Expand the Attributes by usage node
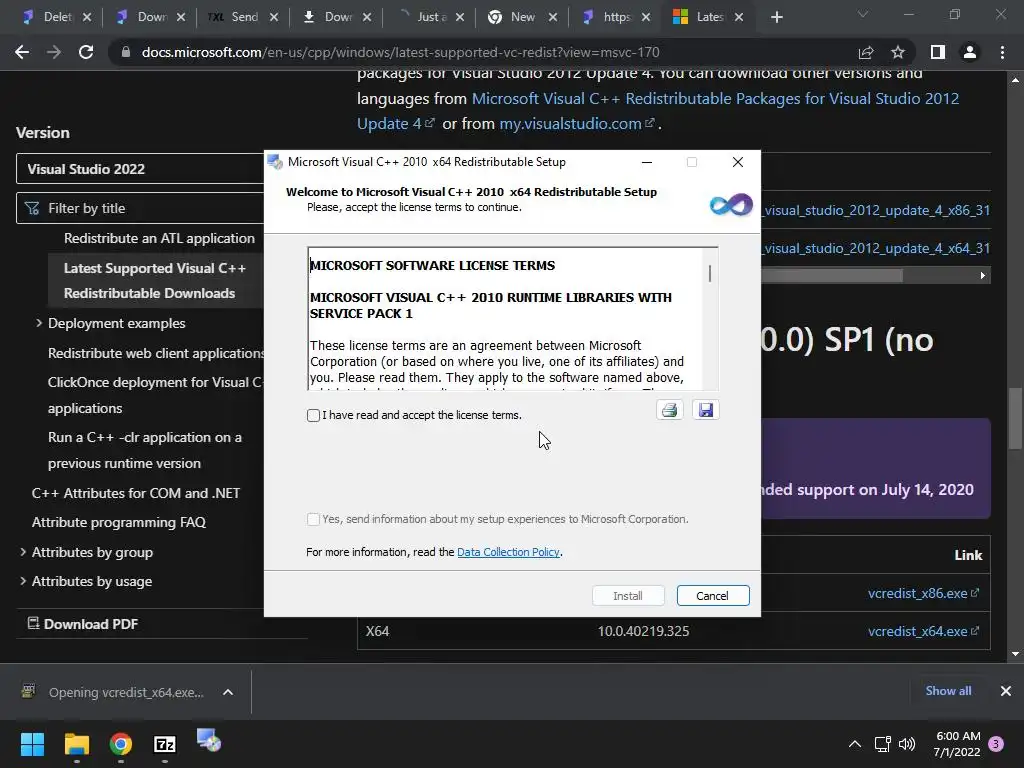Screen dimensions: 1024x768 pyautogui.click(x=23, y=581)
